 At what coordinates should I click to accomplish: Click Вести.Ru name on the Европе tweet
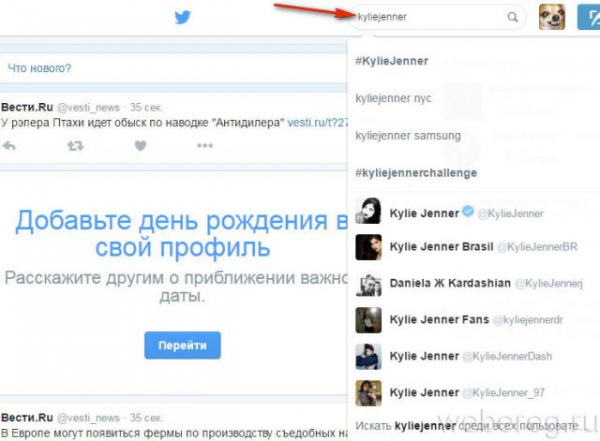(27, 418)
